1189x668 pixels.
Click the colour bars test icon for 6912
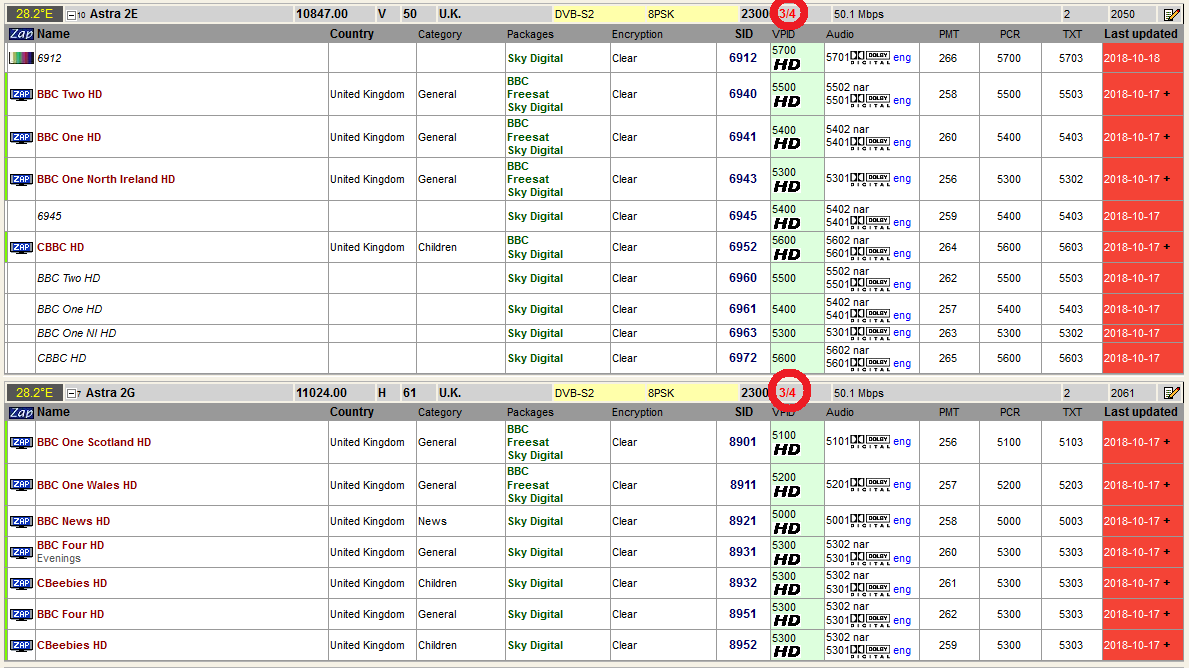point(21,58)
